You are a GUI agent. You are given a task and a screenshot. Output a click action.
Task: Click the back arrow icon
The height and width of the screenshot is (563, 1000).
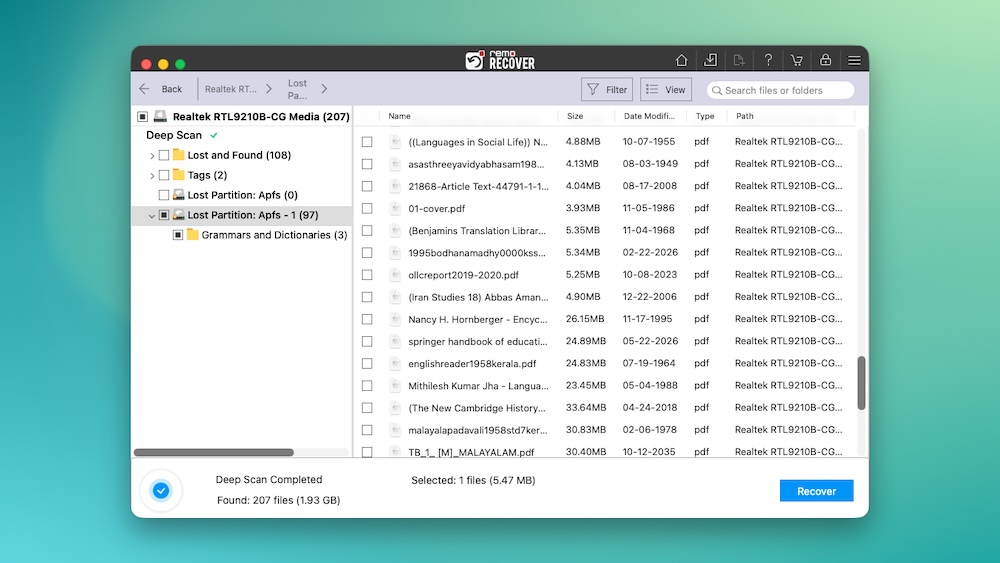(145, 89)
